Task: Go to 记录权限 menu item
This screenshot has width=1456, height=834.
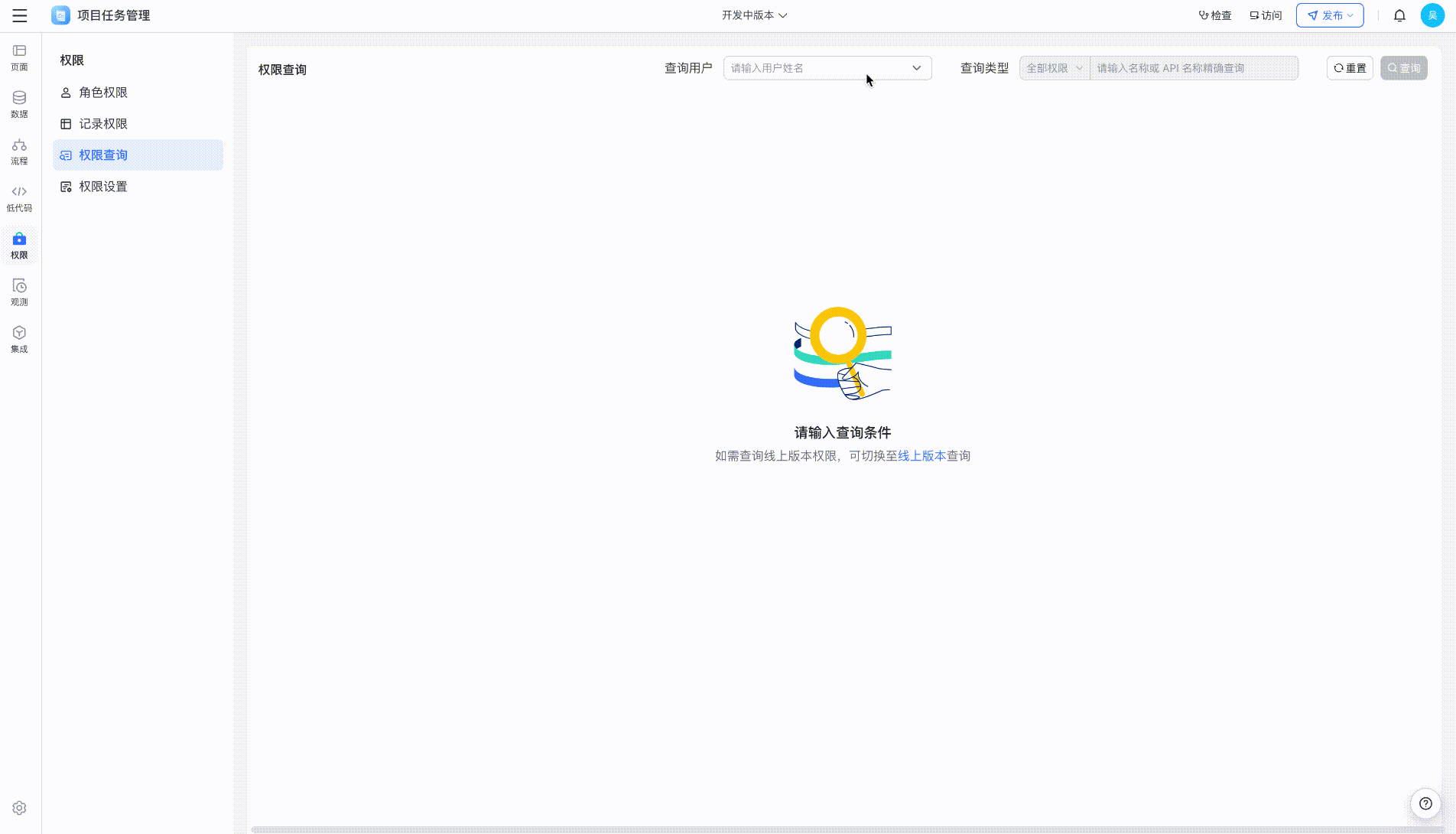Action: (138, 124)
